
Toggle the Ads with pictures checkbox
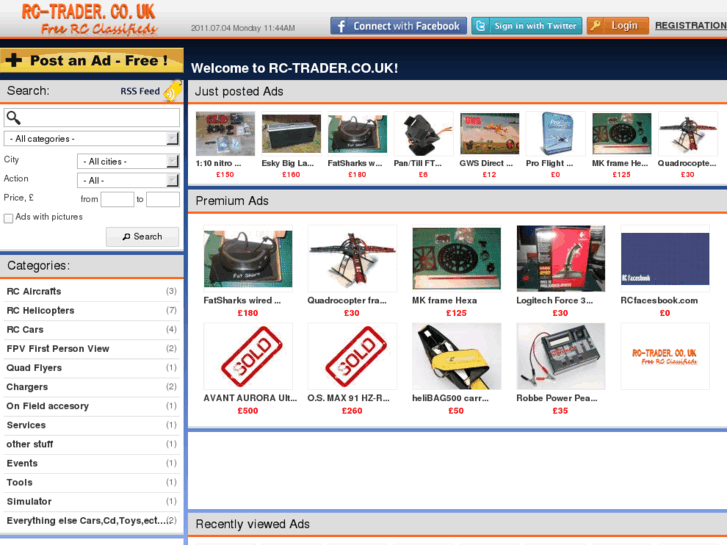point(8,218)
